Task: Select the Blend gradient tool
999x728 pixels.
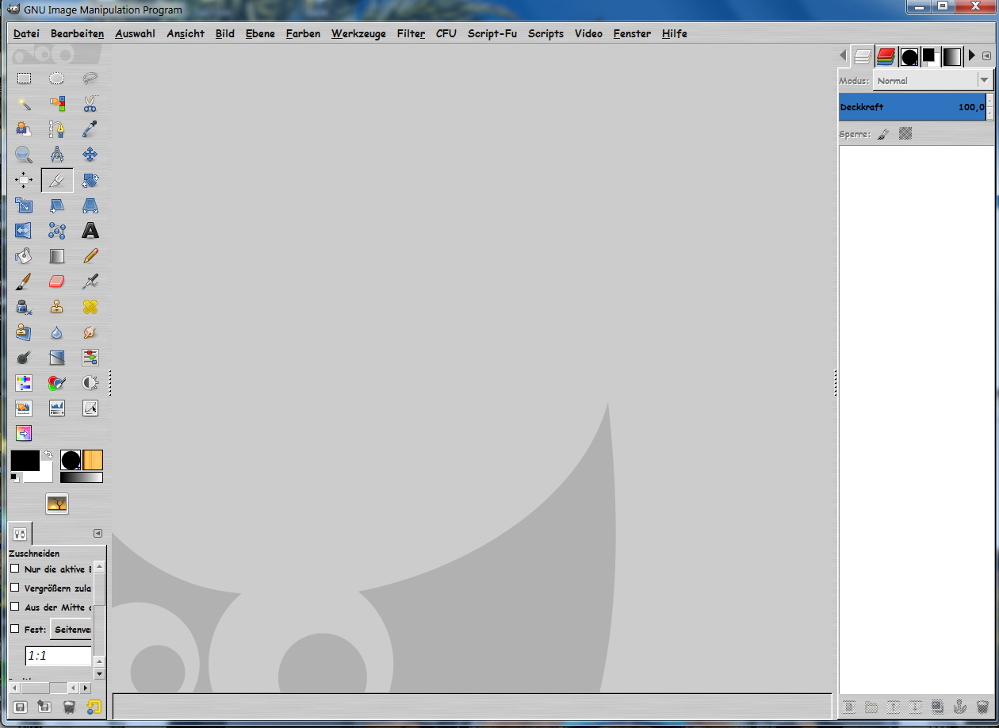Action: pos(57,256)
